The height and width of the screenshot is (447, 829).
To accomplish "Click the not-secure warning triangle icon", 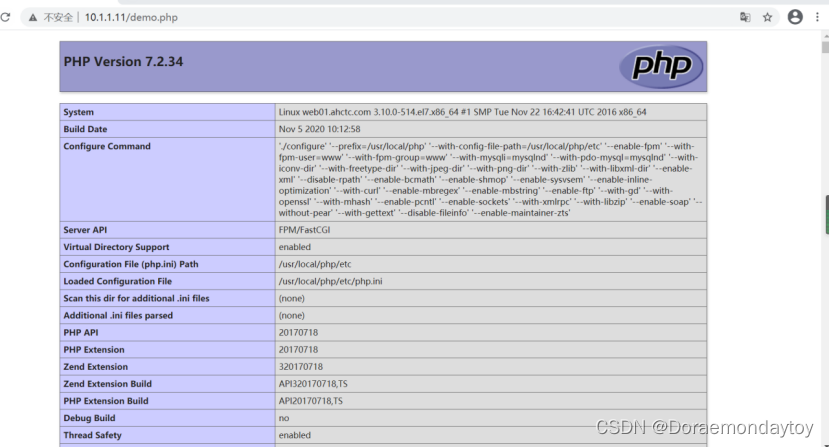I will click(33, 17).
